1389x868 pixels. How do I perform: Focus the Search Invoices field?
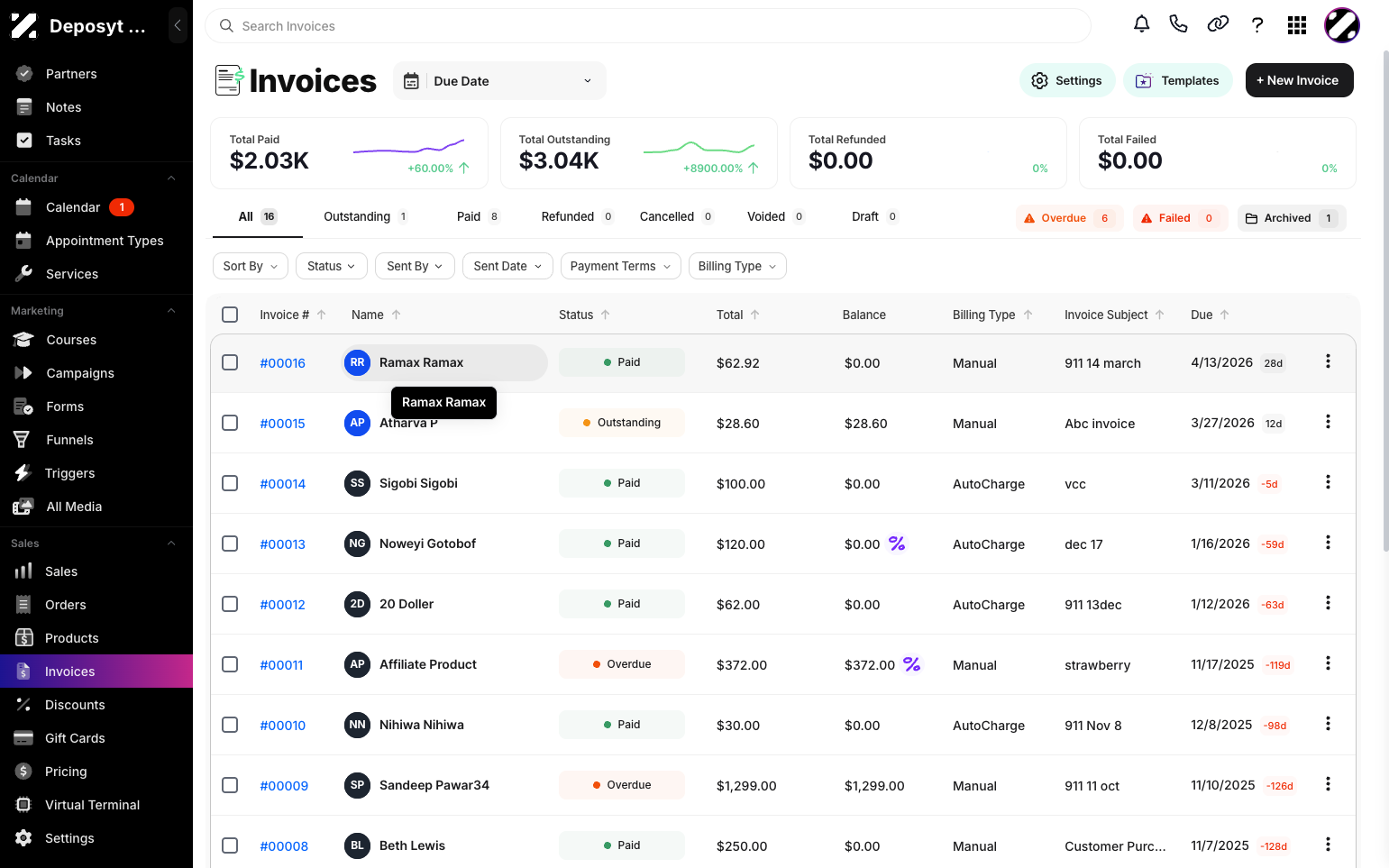click(x=647, y=26)
